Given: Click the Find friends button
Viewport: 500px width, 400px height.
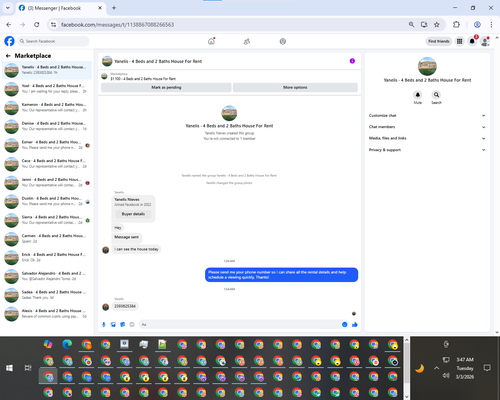Looking at the screenshot, I should coord(439,41).
